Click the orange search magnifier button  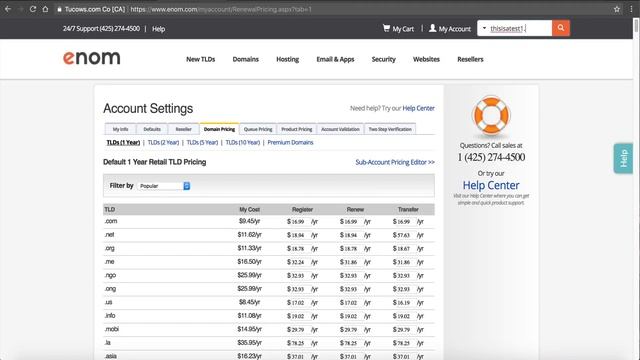click(x=561, y=28)
